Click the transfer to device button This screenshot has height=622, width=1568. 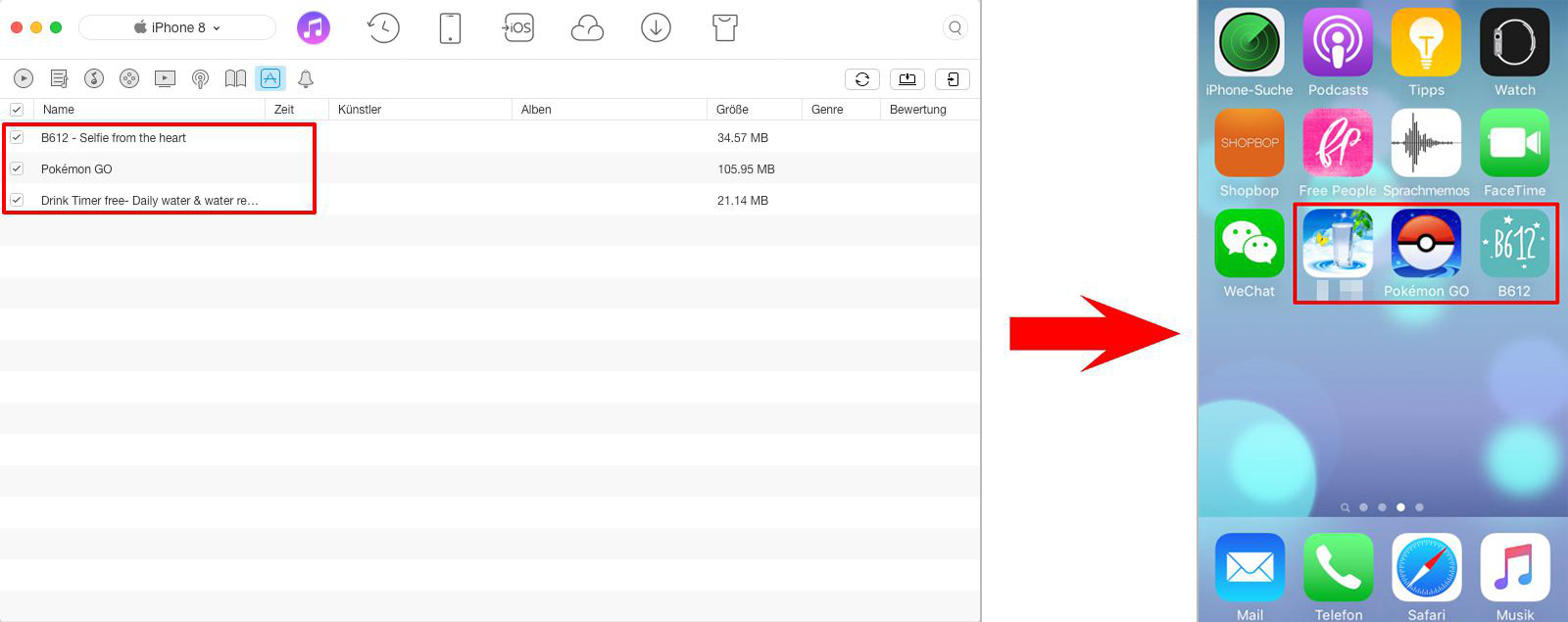(x=953, y=79)
